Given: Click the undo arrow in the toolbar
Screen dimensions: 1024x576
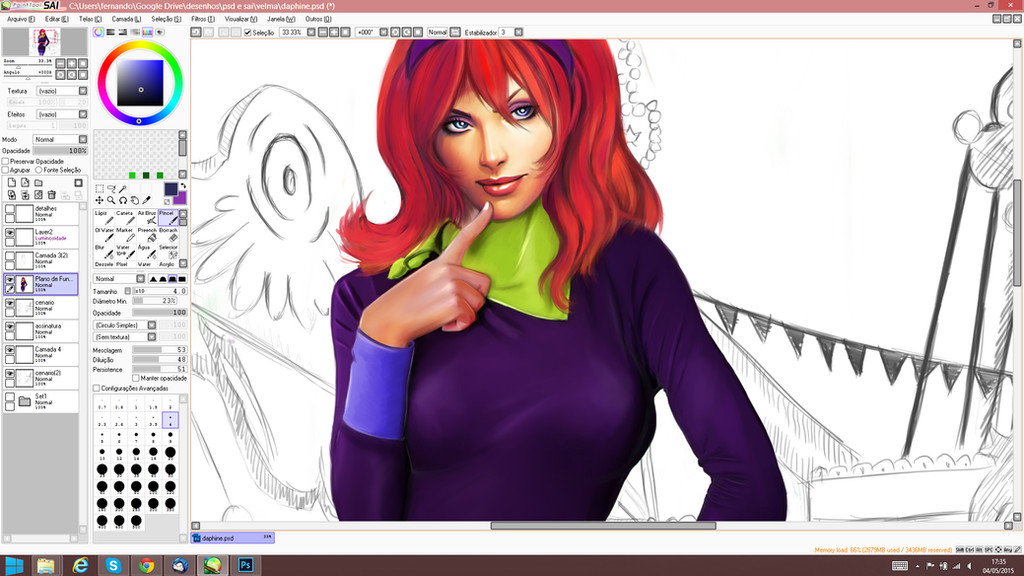Looking at the screenshot, I should click(196, 32).
